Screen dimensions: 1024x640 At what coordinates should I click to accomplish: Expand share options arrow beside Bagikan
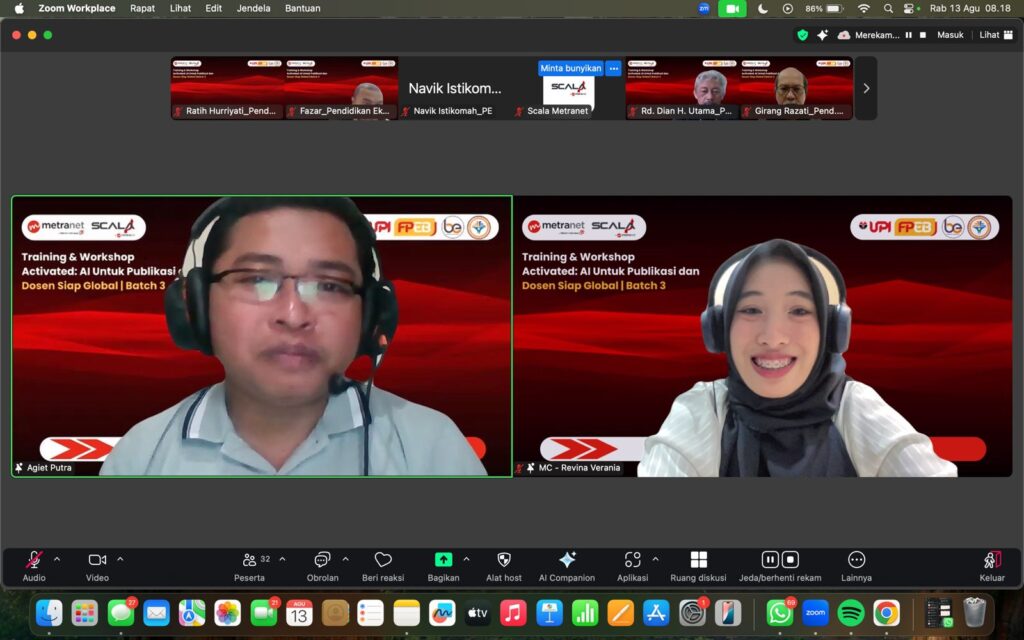coord(466,559)
